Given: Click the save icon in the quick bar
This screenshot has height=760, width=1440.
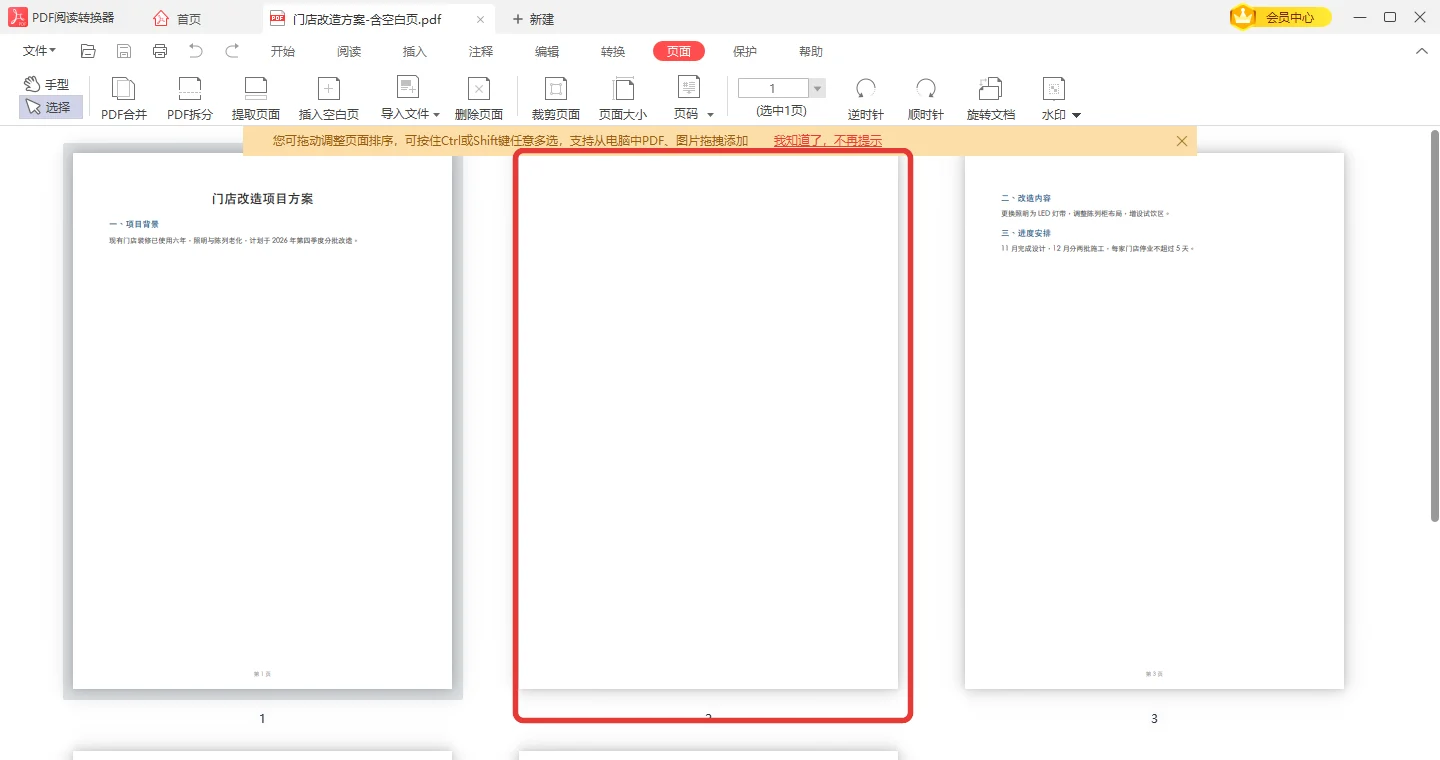Looking at the screenshot, I should coord(124,51).
